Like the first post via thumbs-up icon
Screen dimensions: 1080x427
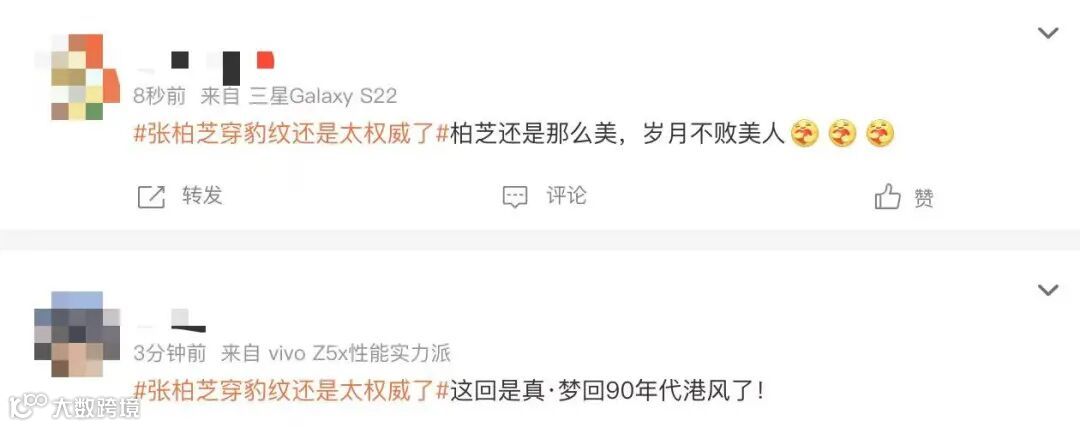887,197
